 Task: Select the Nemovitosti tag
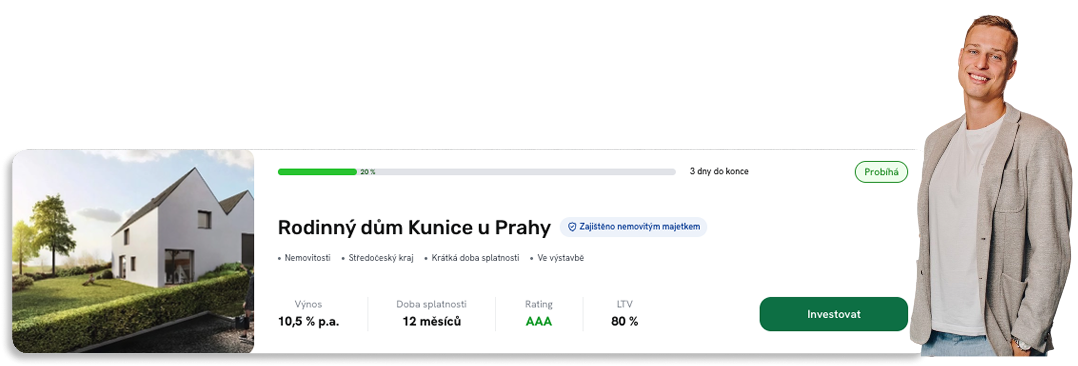[x=307, y=258]
